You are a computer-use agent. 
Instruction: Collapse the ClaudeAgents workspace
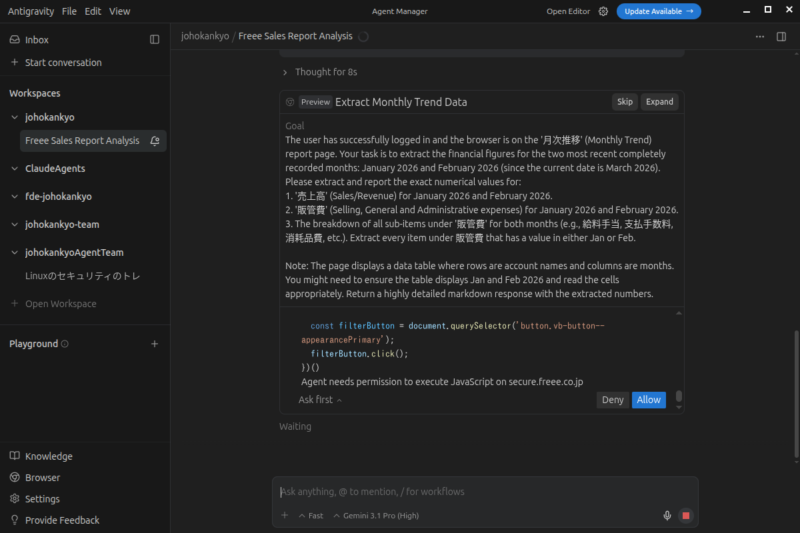(x=14, y=169)
